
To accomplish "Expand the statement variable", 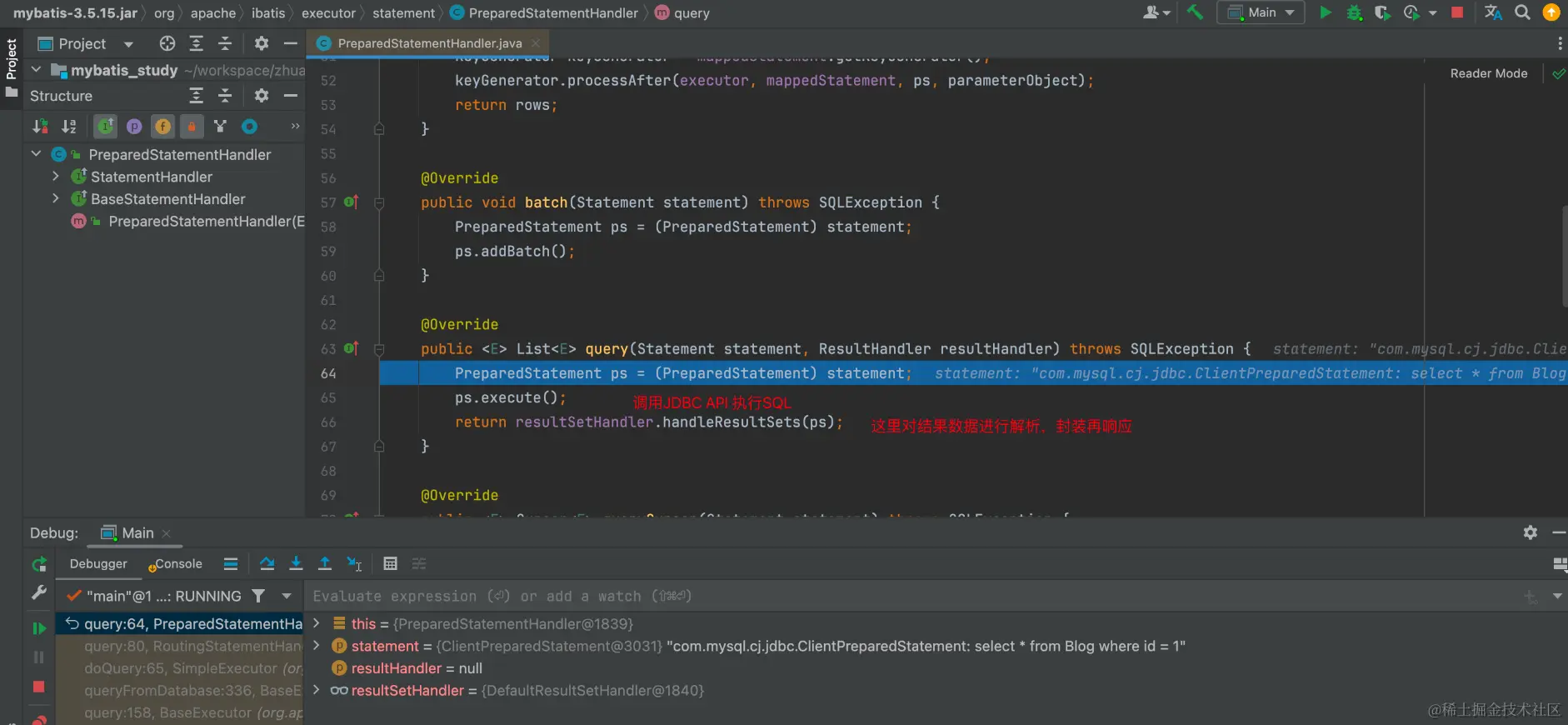I will coord(317,646).
